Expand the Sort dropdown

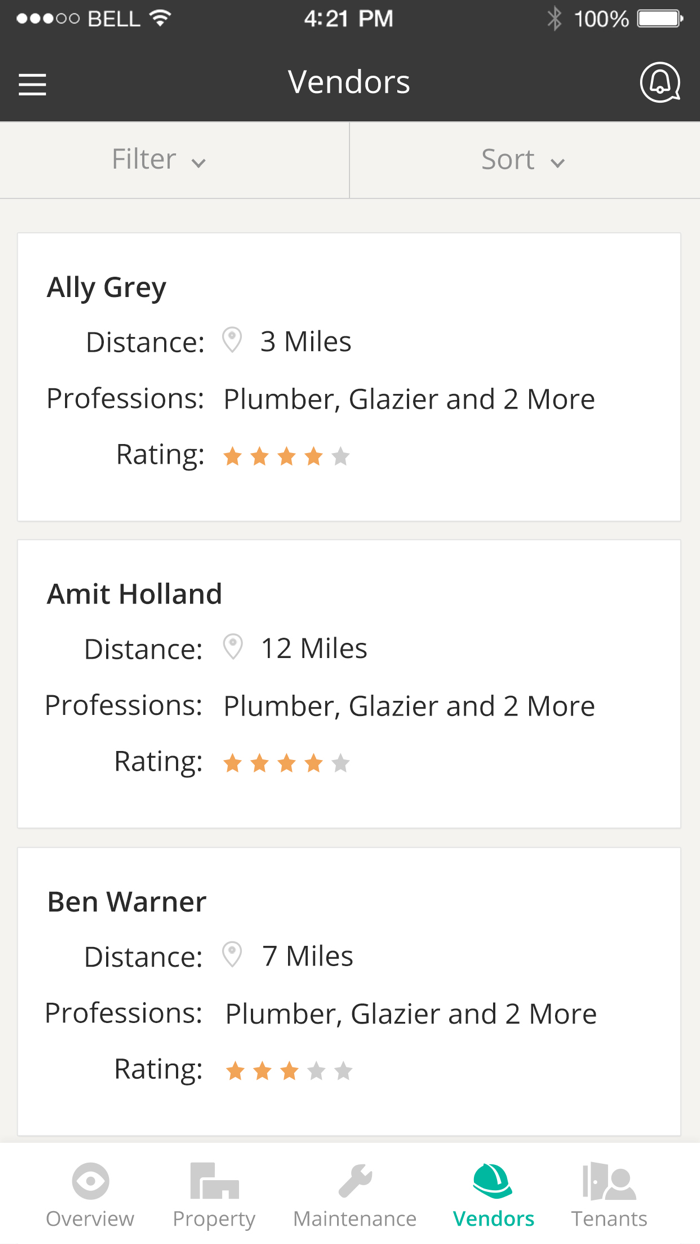522,160
